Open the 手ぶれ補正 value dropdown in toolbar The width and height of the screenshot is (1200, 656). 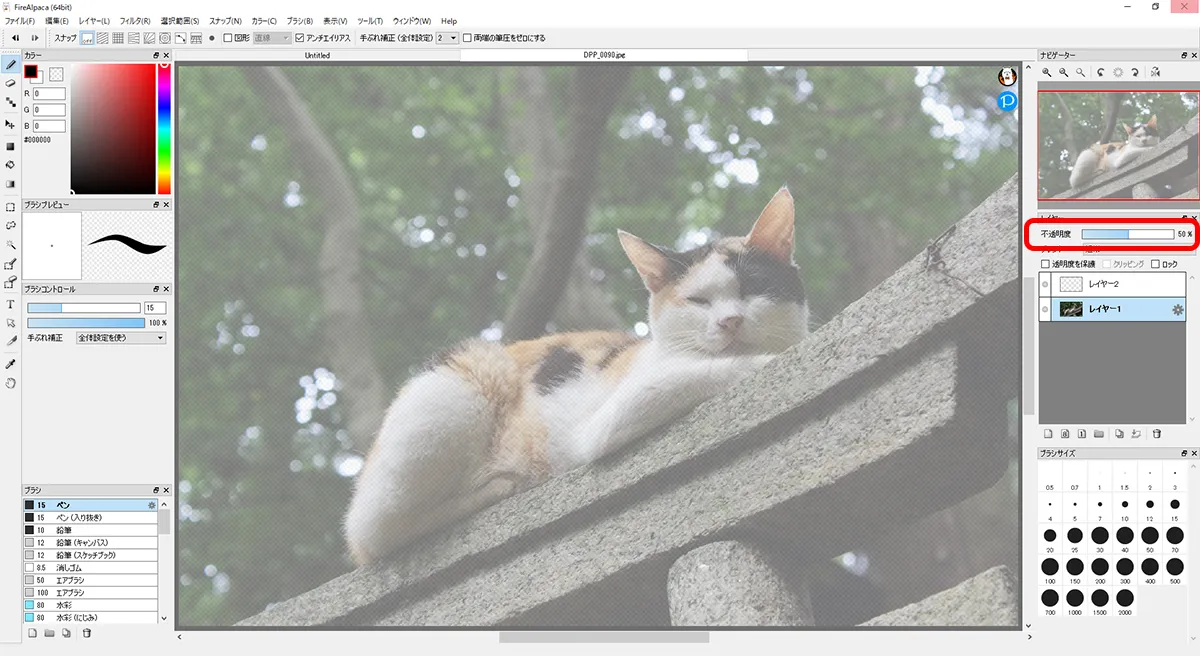coord(447,38)
